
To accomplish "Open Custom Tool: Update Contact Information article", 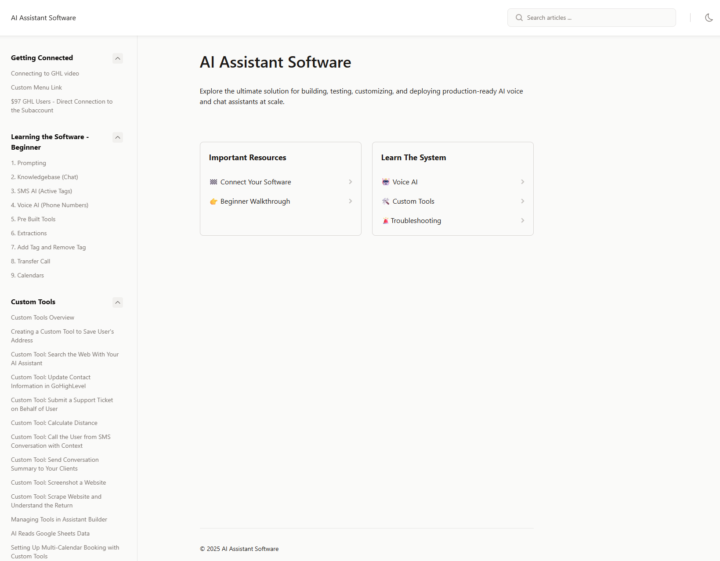I will 51,381.
